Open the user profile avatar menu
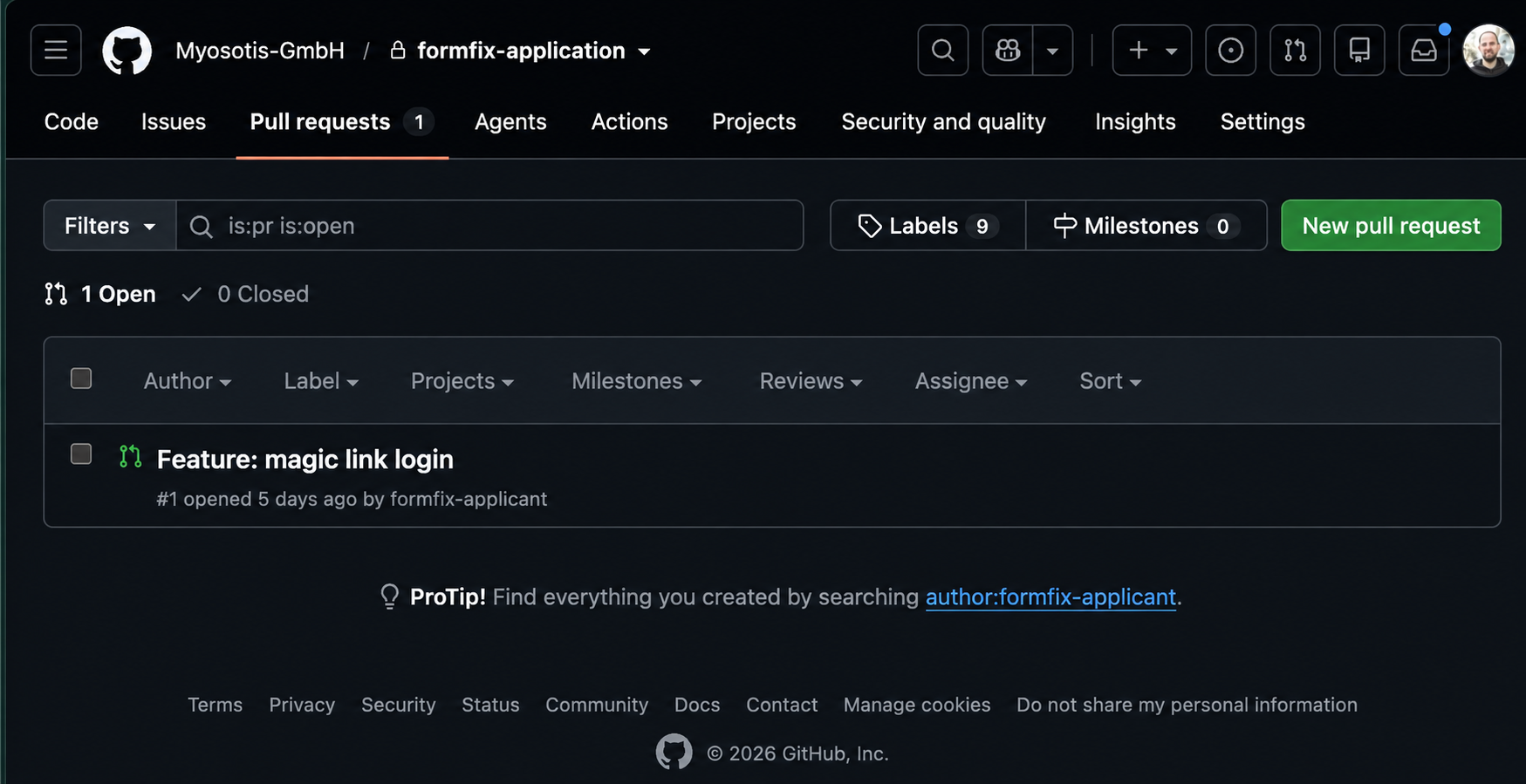 1488,51
